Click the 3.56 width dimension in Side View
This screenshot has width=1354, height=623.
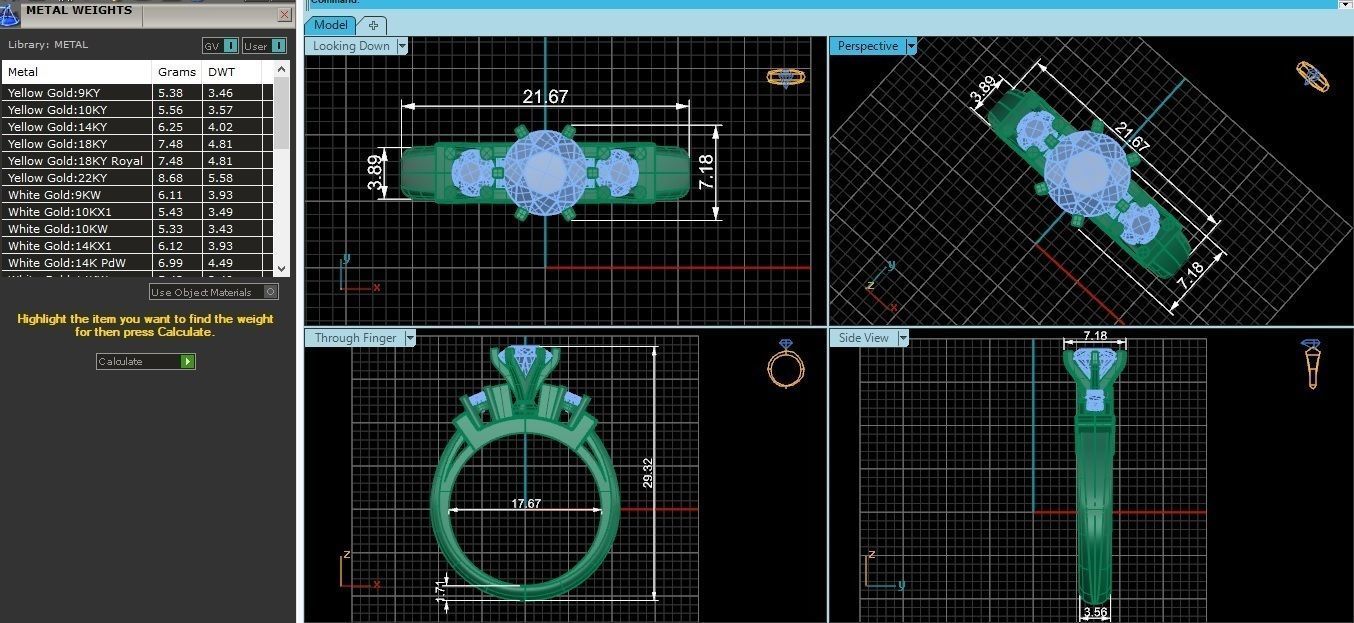pyautogui.click(x=1094, y=612)
